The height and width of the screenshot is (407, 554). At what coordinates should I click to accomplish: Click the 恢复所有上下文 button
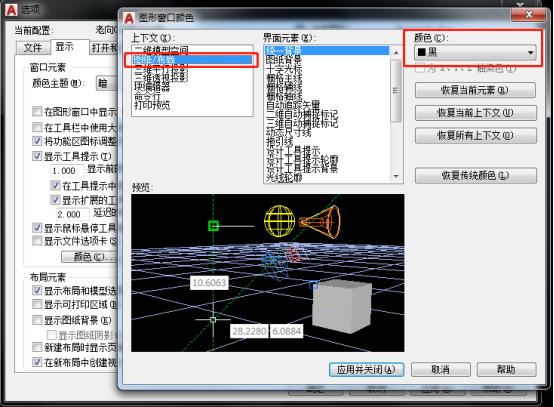point(476,135)
